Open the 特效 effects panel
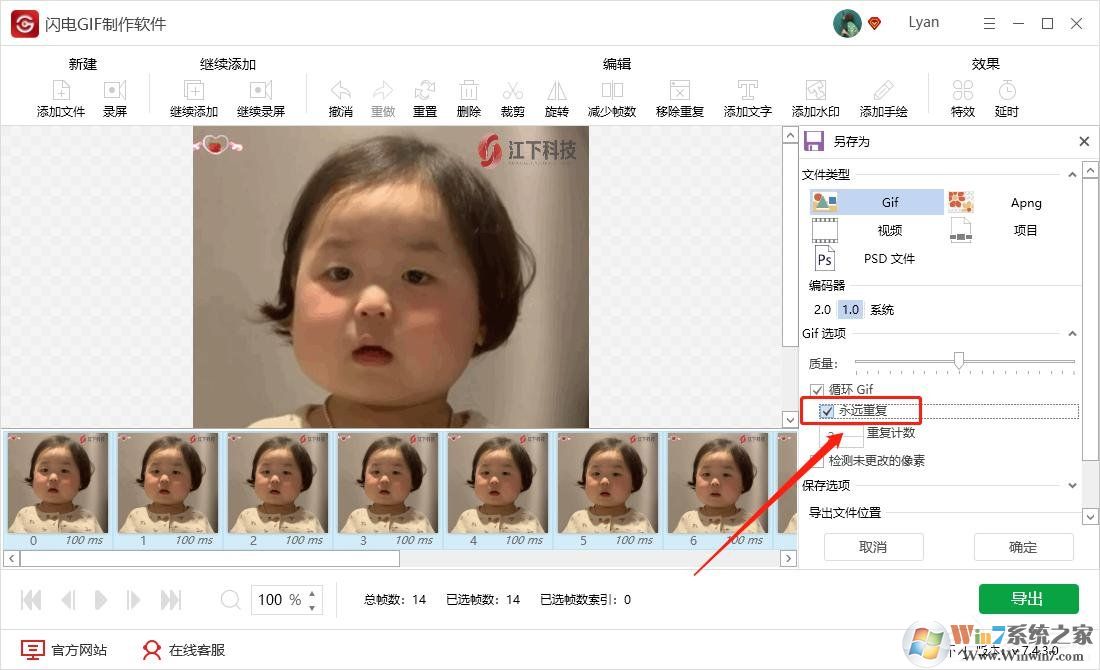 point(962,96)
